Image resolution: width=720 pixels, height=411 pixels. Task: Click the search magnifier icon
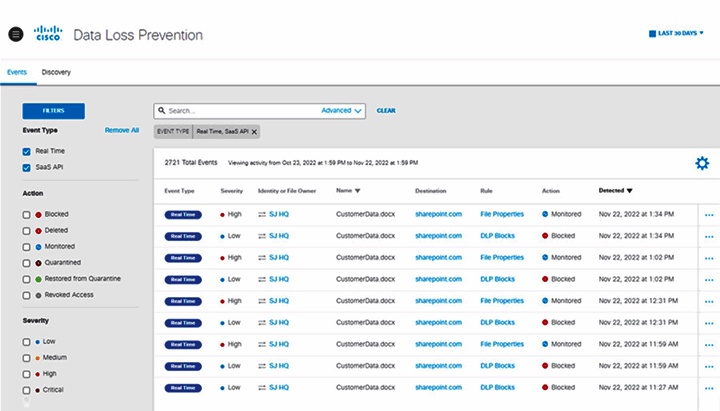coord(162,111)
